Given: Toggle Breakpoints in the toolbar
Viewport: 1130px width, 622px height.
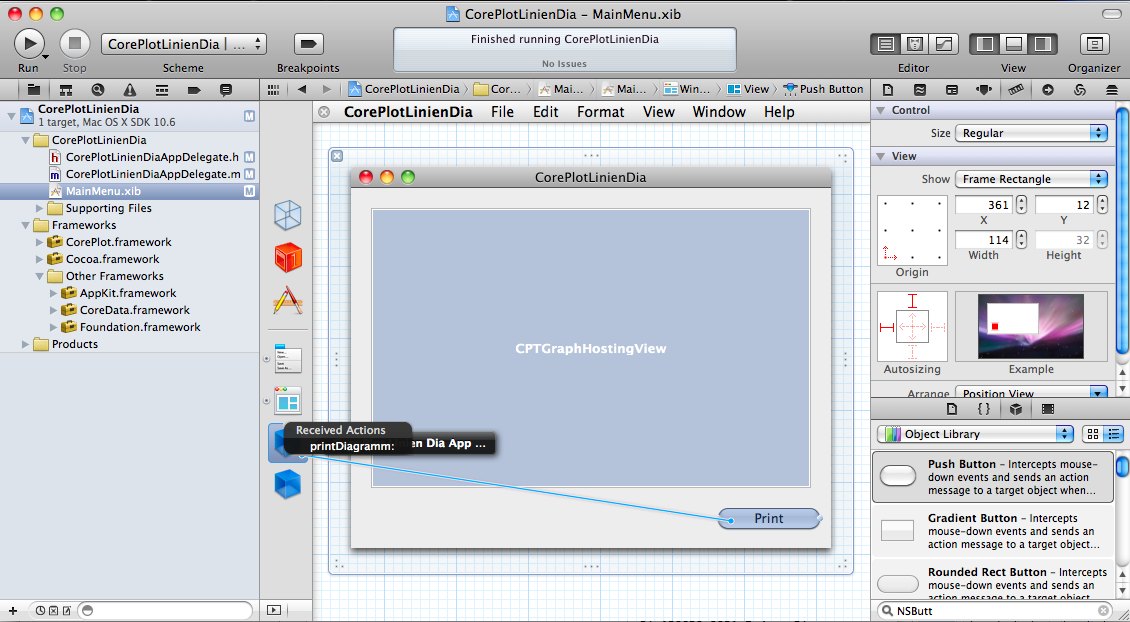Looking at the screenshot, I should point(307,44).
